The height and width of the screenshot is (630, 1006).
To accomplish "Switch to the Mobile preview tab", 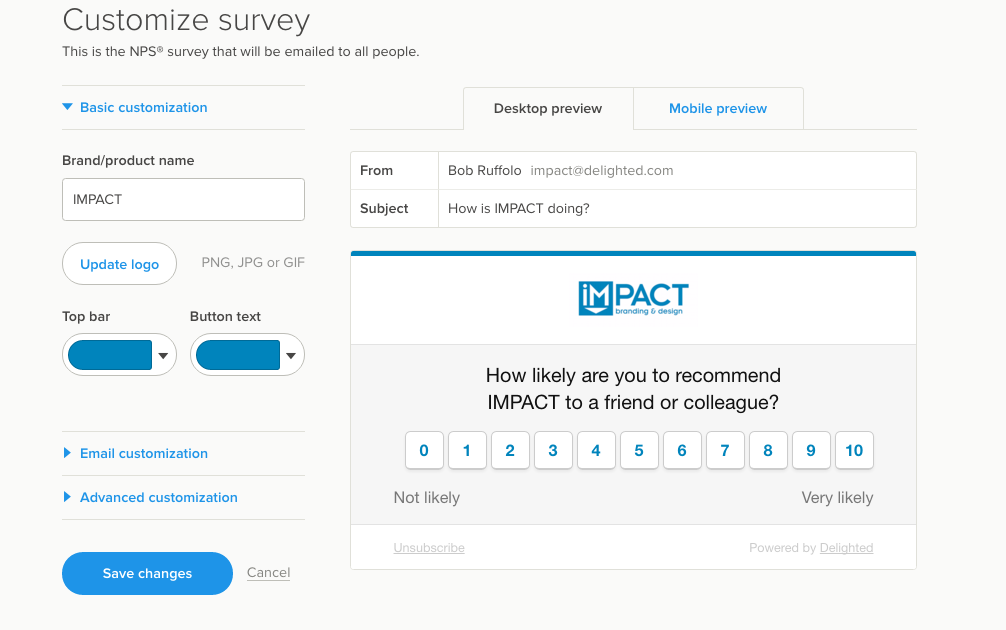I will [x=718, y=108].
